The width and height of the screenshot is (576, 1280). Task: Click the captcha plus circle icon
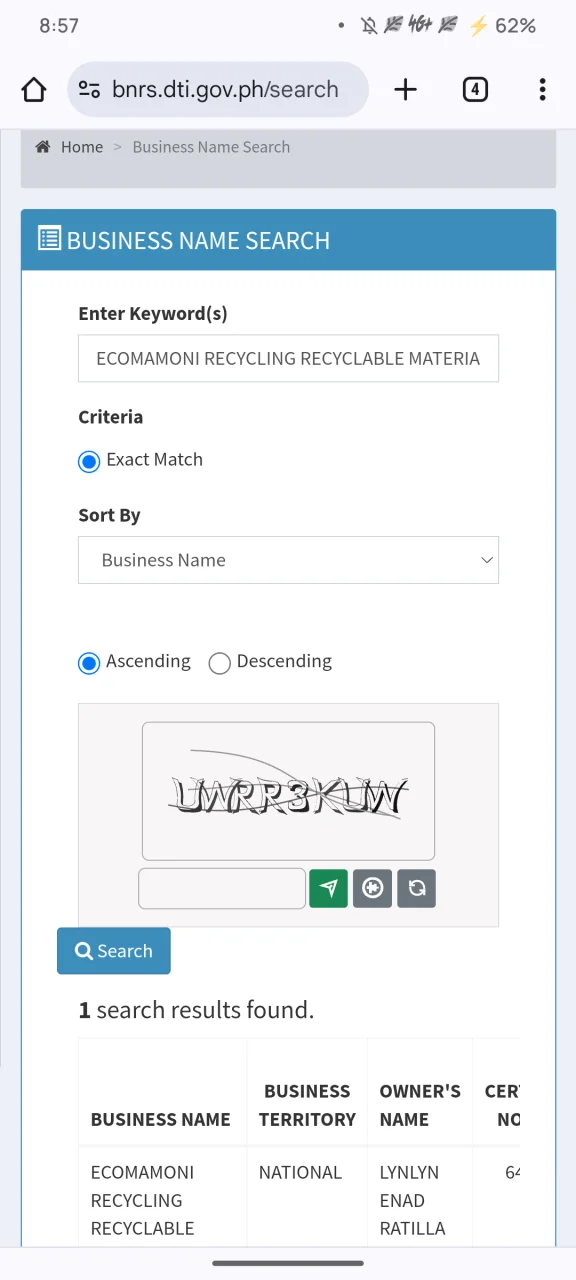(372, 888)
